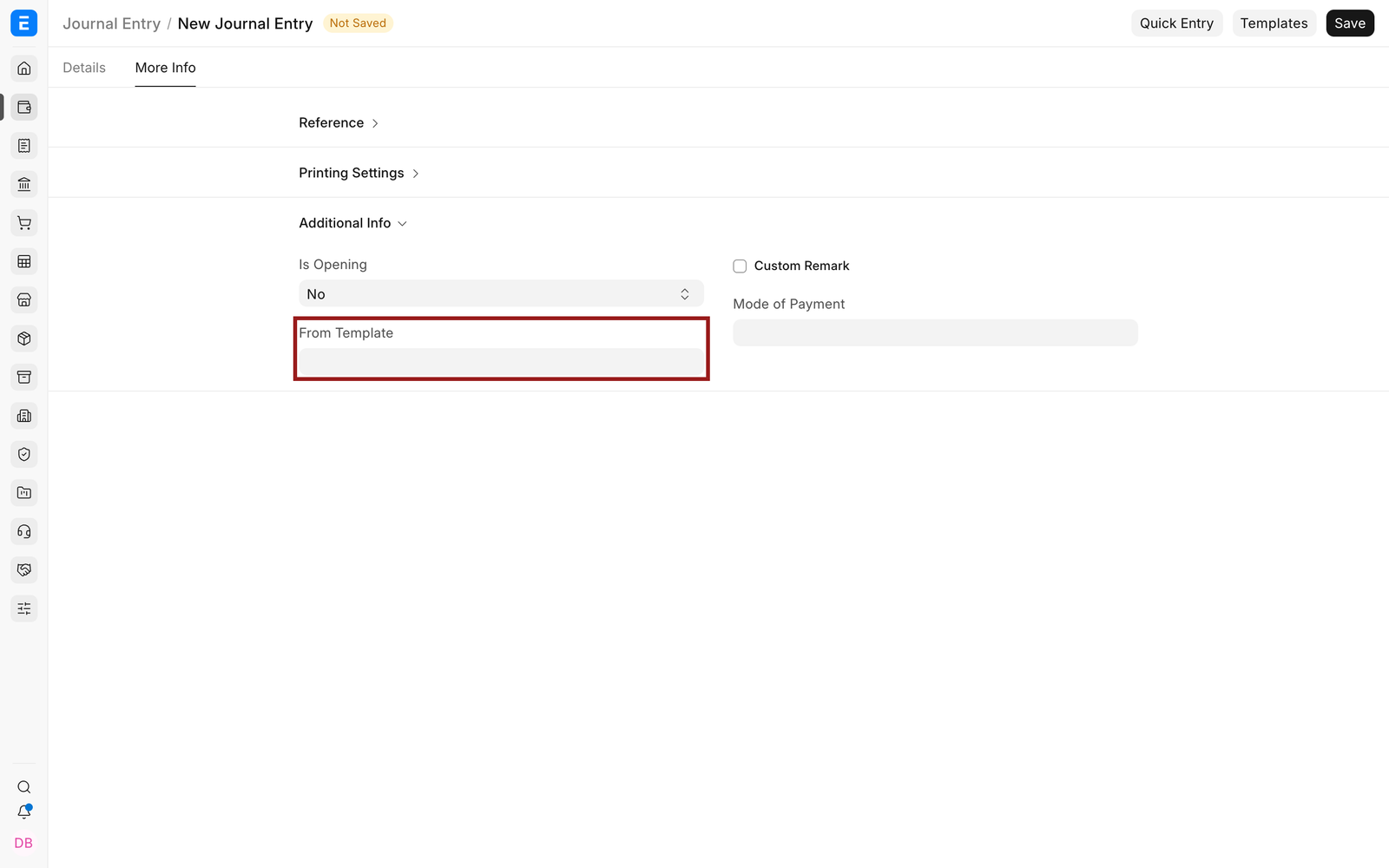This screenshot has width=1389, height=868.
Task: Open the Home workspace icon
Action: tap(24, 69)
